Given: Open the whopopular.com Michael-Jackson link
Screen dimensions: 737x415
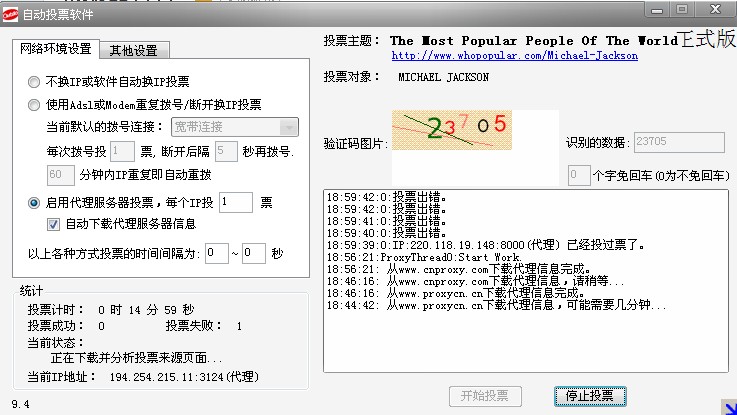Looking at the screenshot, I should (515, 55).
